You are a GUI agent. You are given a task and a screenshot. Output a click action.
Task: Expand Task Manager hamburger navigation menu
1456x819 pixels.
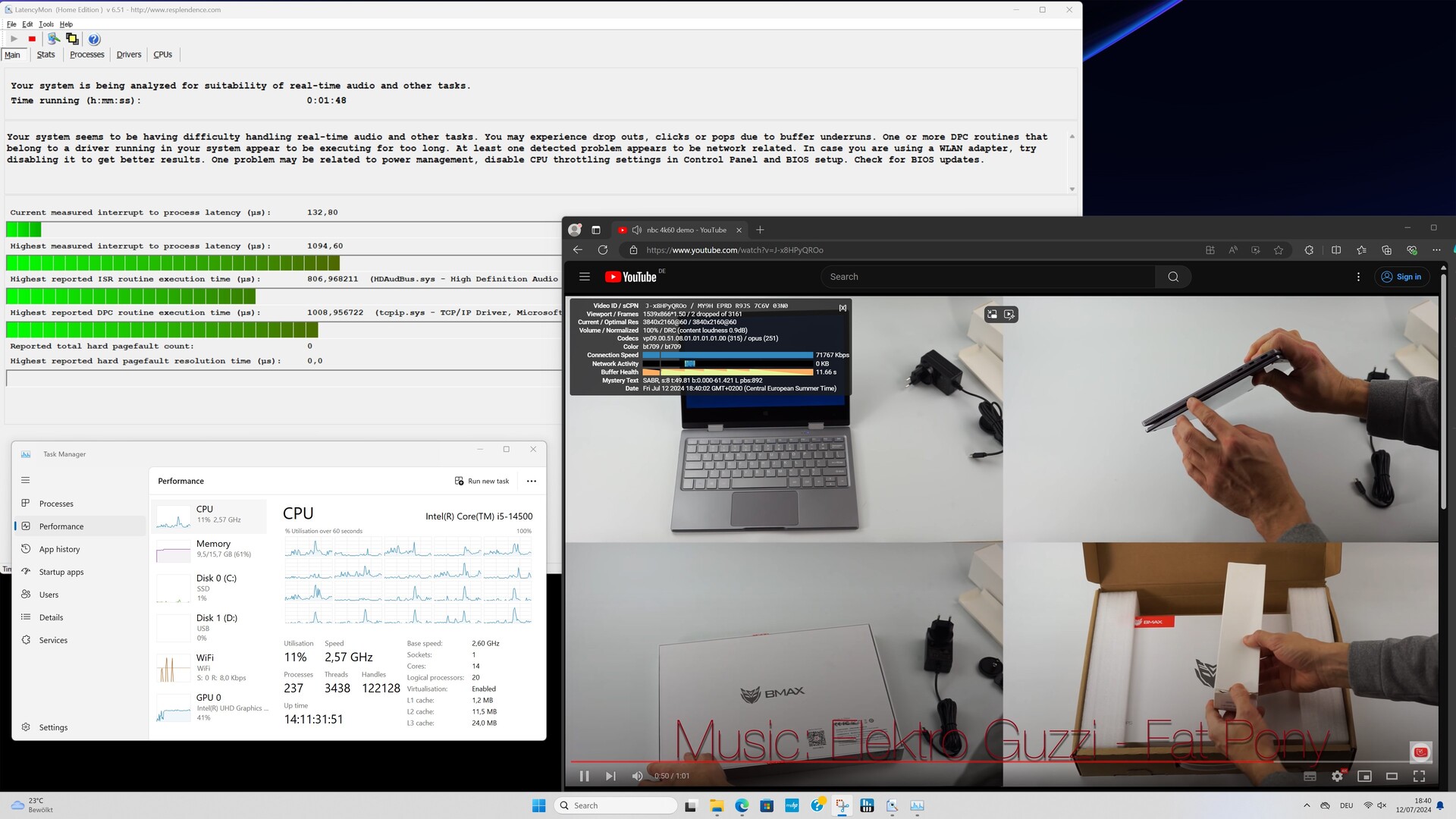coord(25,480)
